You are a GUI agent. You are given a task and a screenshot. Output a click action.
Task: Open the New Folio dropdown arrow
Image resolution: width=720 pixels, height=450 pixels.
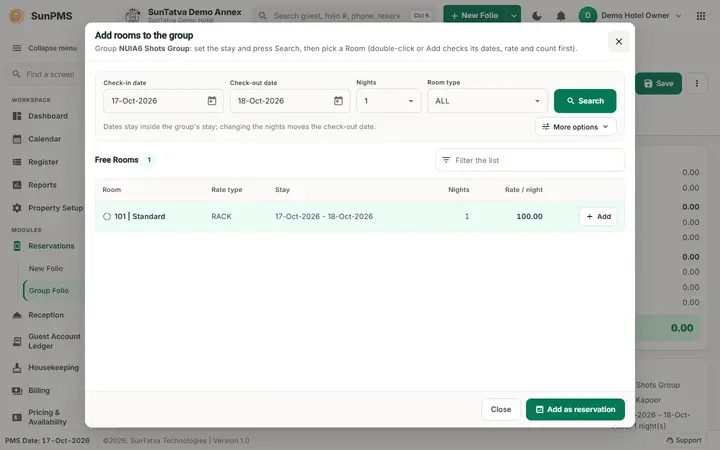(x=514, y=16)
